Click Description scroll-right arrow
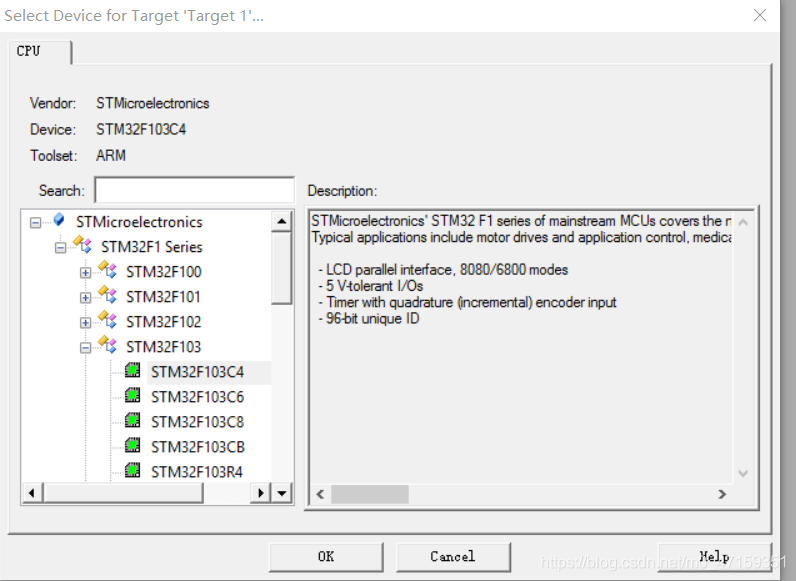Image resolution: width=796 pixels, height=581 pixels. pyautogui.click(x=722, y=494)
